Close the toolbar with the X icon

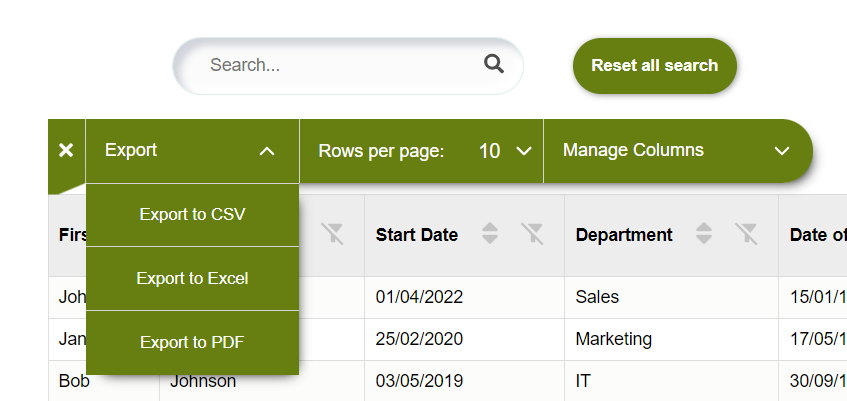(66, 150)
